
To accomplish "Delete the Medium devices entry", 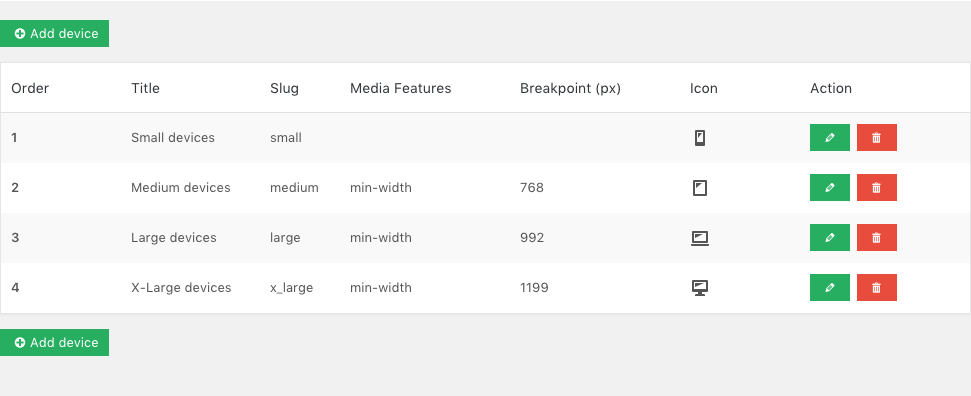I will [877, 188].
